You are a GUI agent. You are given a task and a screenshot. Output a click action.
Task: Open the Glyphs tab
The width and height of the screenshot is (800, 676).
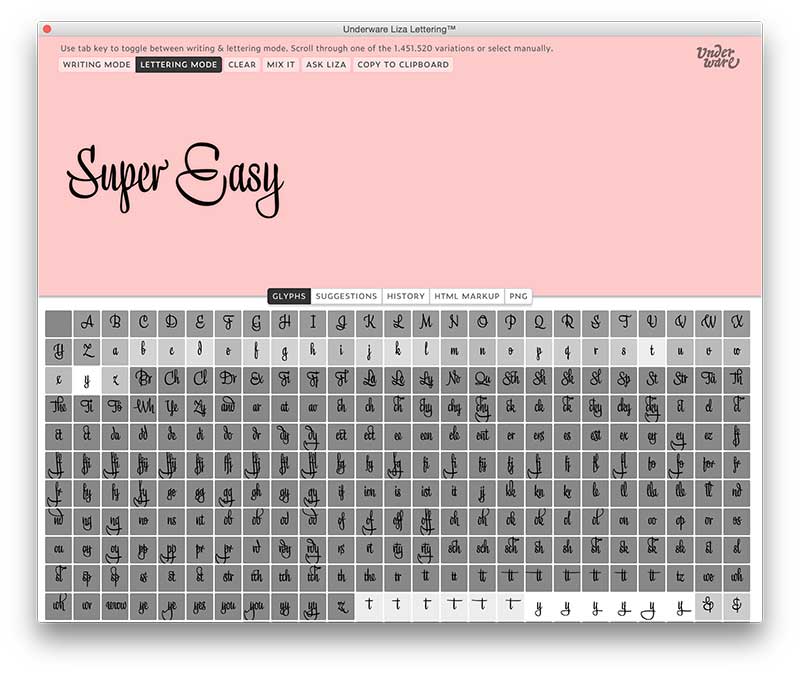[x=289, y=296]
